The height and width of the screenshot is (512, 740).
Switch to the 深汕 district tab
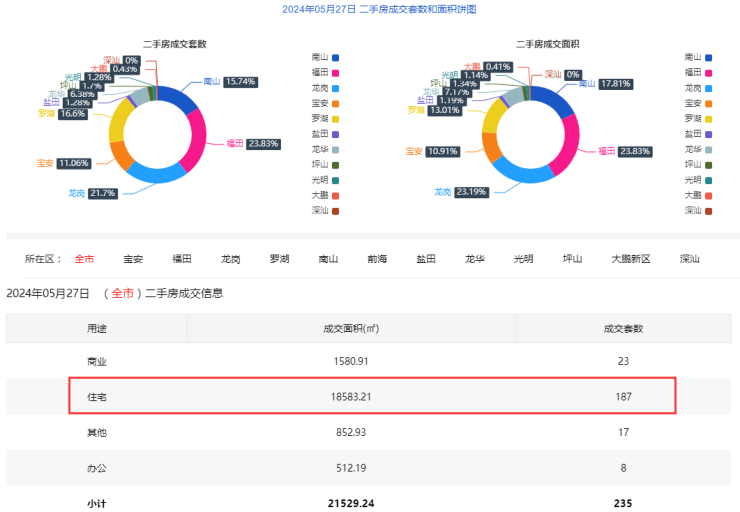pos(690,259)
